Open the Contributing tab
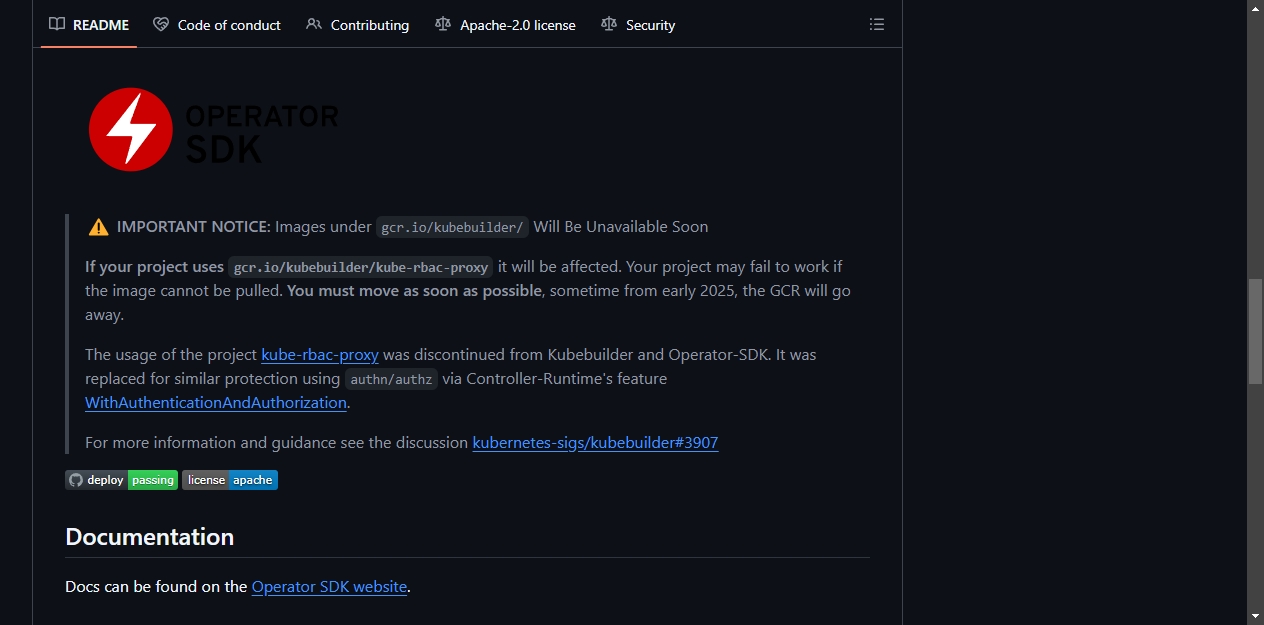The height and width of the screenshot is (625, 1264). coord(358,25)
